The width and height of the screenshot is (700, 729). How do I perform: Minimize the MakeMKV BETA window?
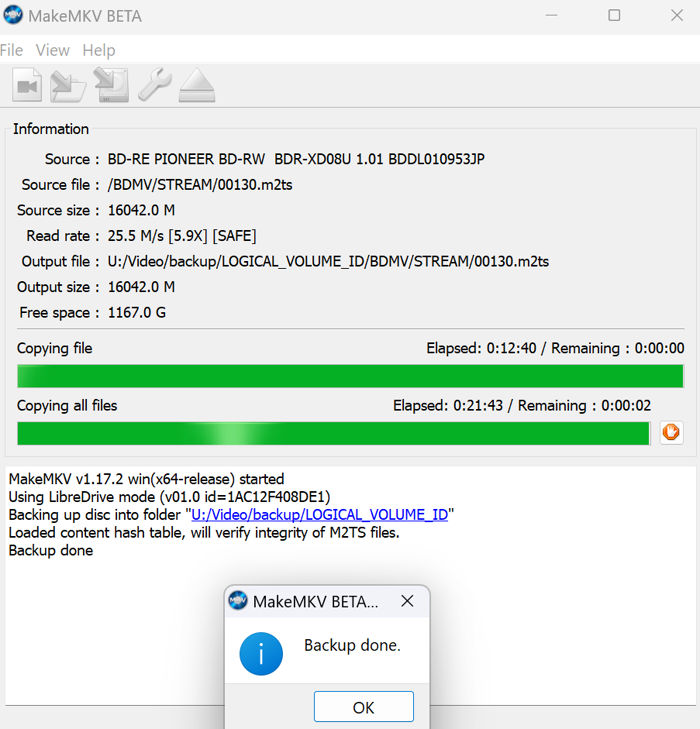(x=551, y=15)
